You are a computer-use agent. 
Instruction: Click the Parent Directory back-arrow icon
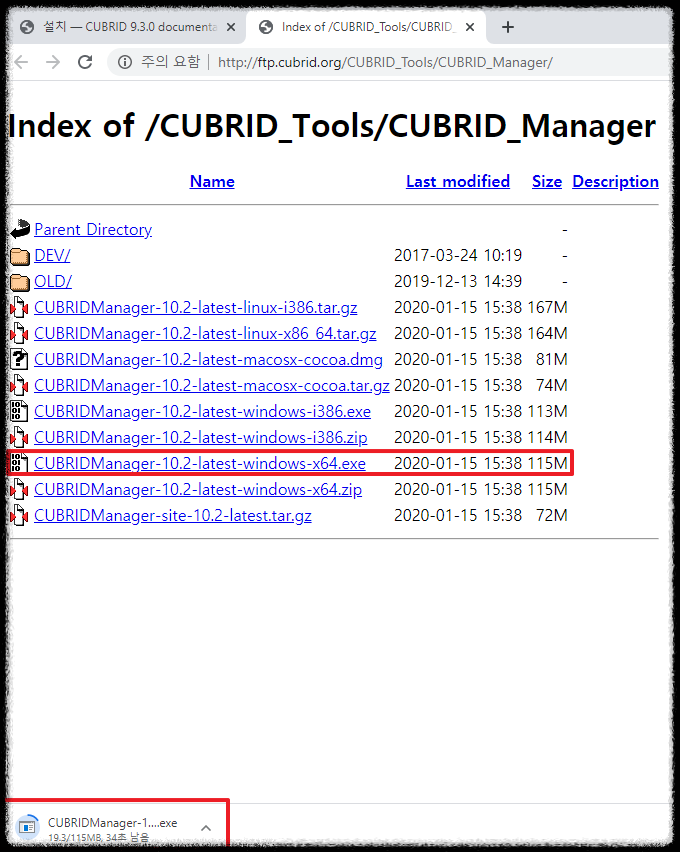(x=20, y=229)
